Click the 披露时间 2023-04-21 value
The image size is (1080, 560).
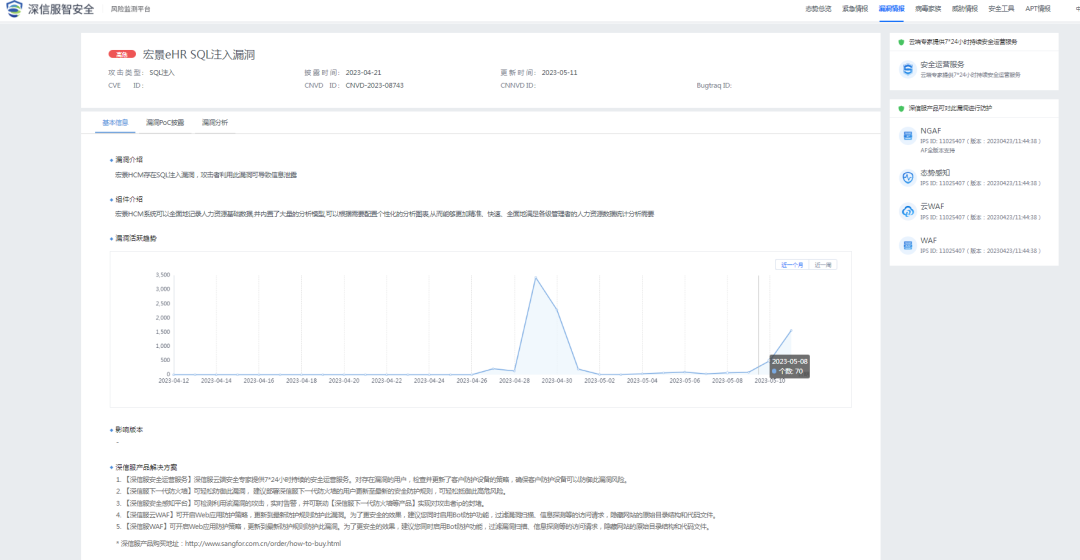(x=363, y=72)
